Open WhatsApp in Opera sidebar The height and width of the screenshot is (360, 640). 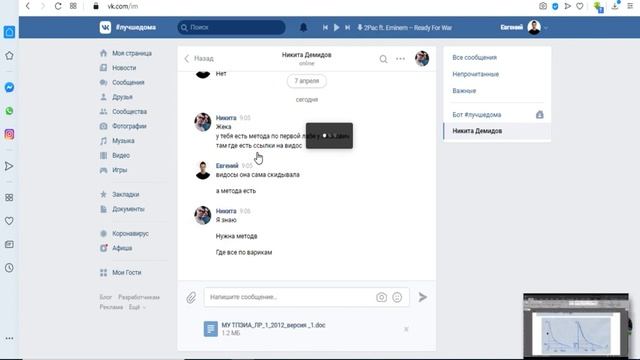(9, 111)
